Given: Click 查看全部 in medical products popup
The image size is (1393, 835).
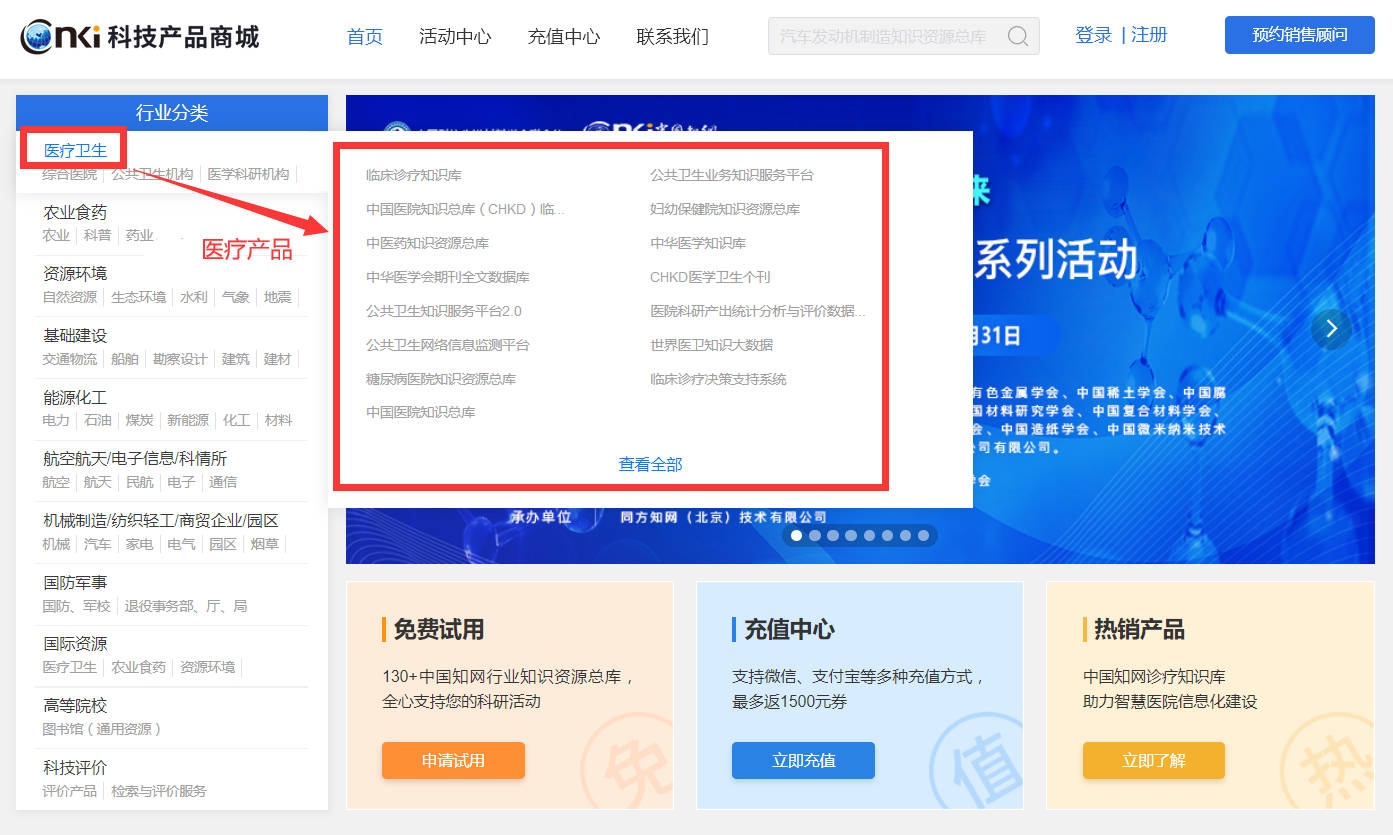Looking at the screenshot, I should [651, 464].
